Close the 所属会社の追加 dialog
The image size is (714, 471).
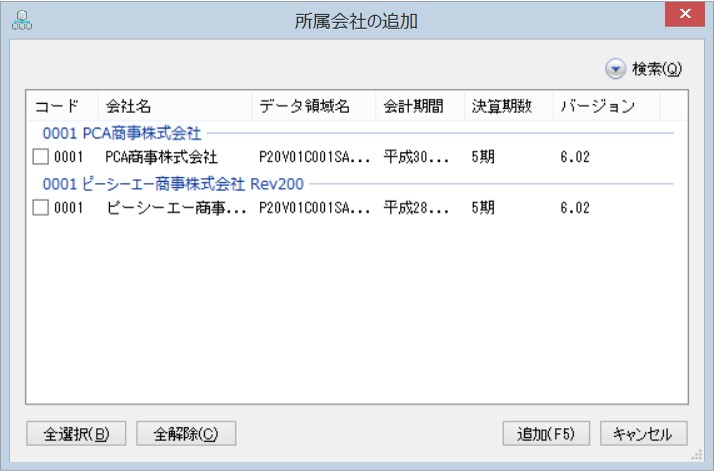click(x=685, y=15)
